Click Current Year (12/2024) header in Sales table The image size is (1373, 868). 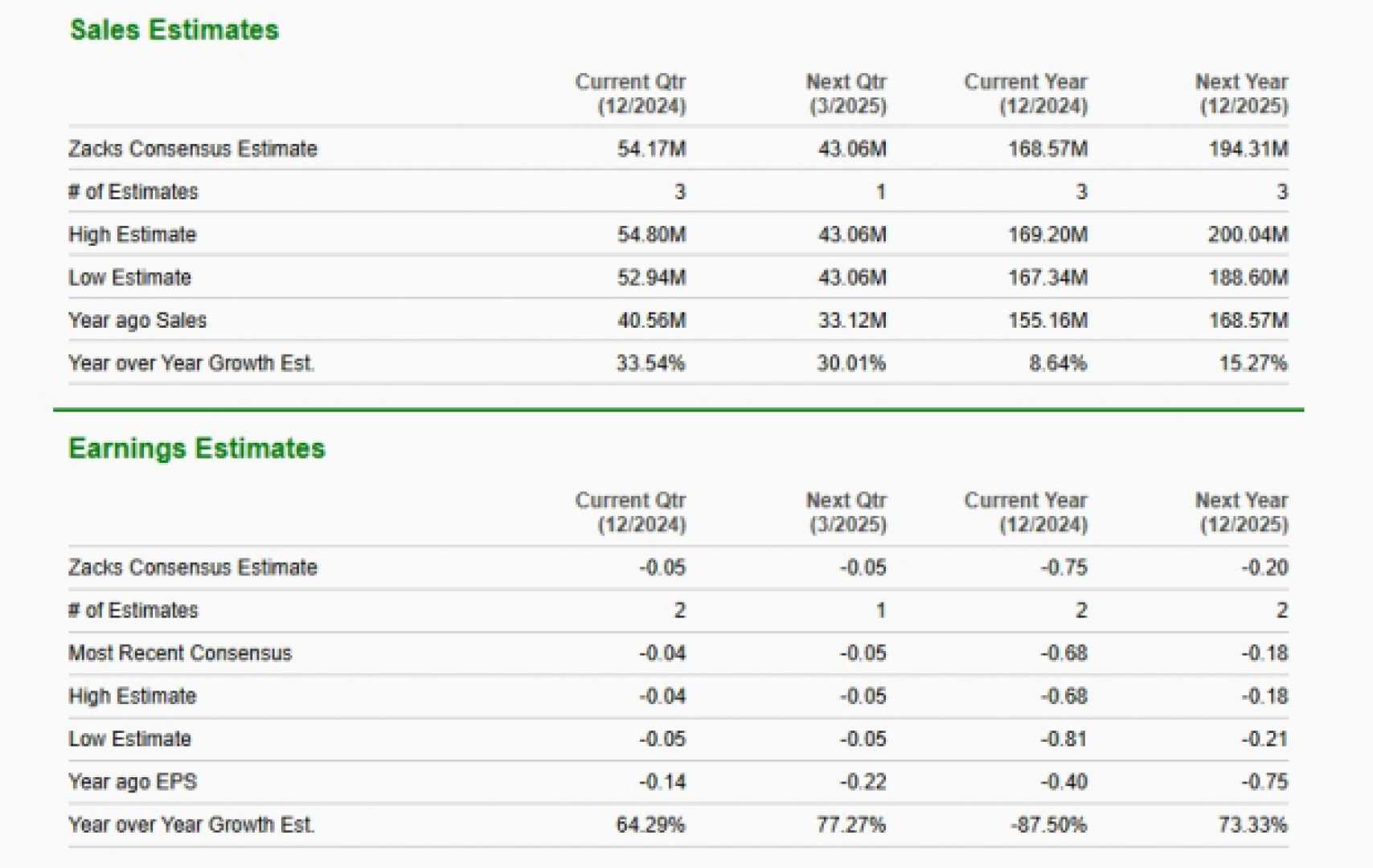[x=1026, y=94]
